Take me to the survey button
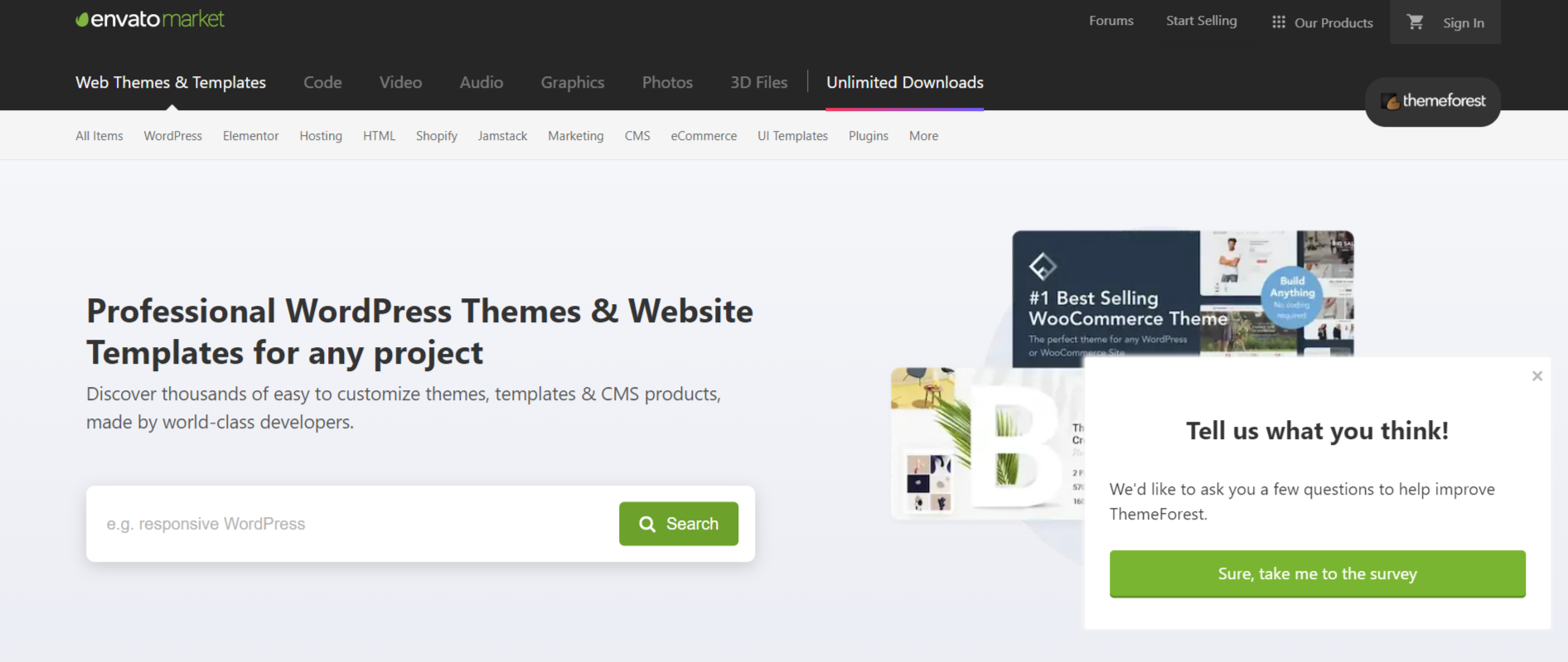 [x=1317, y=573]
